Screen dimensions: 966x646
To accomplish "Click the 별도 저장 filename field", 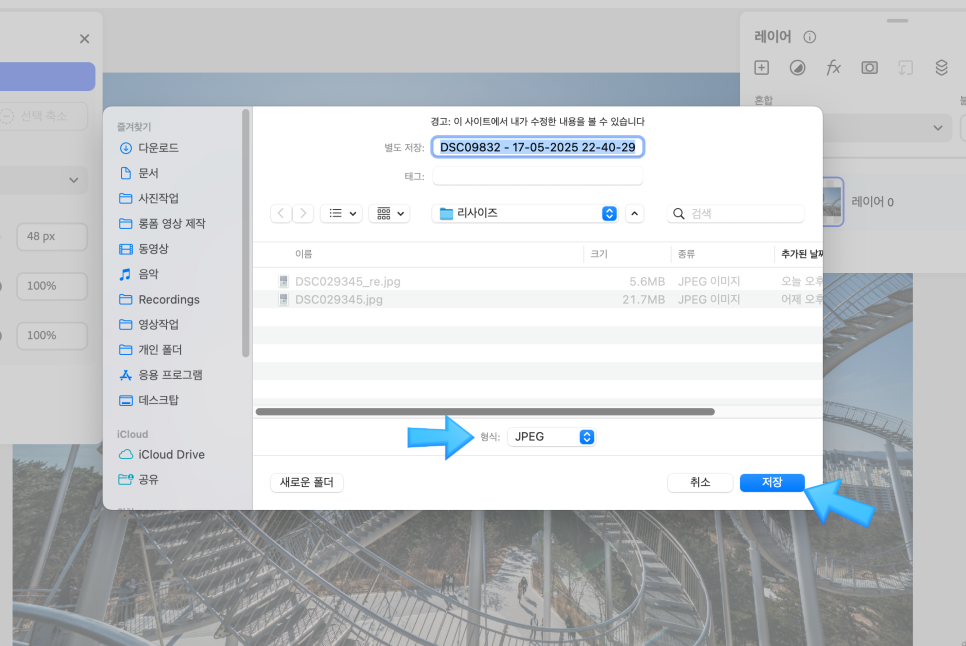I will point(537,147).
